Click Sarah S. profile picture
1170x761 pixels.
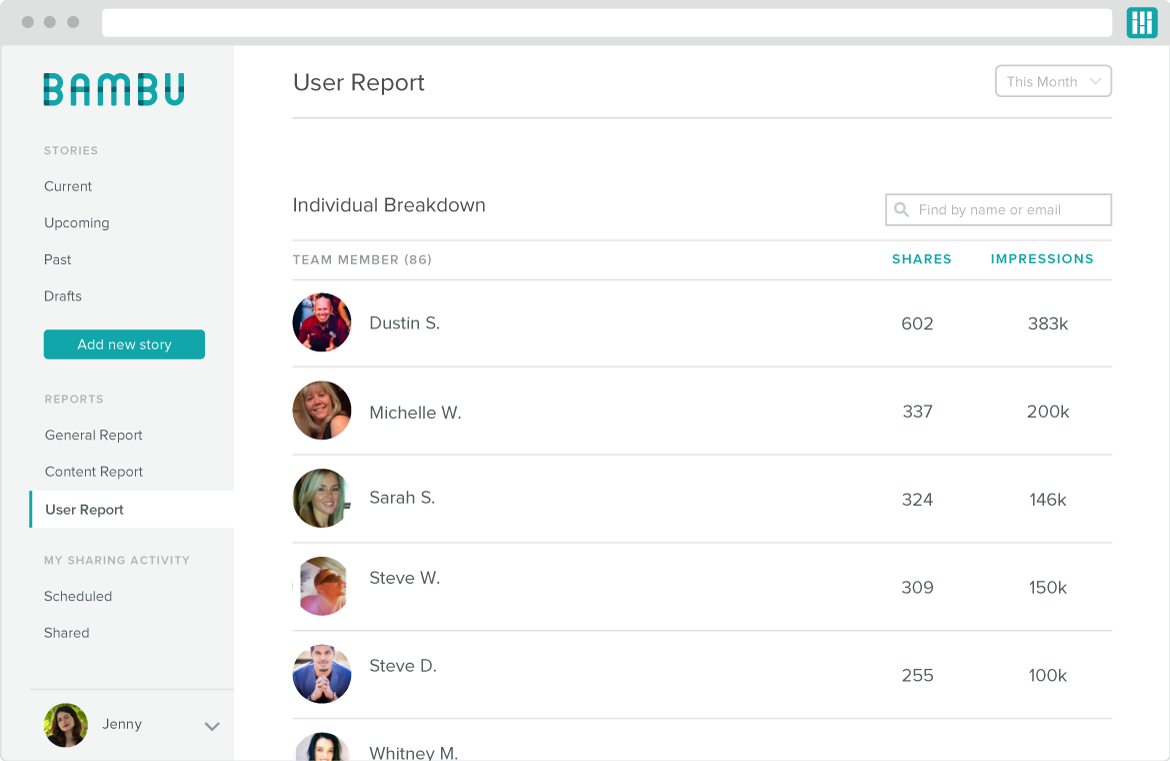click(x=322, y=498)
